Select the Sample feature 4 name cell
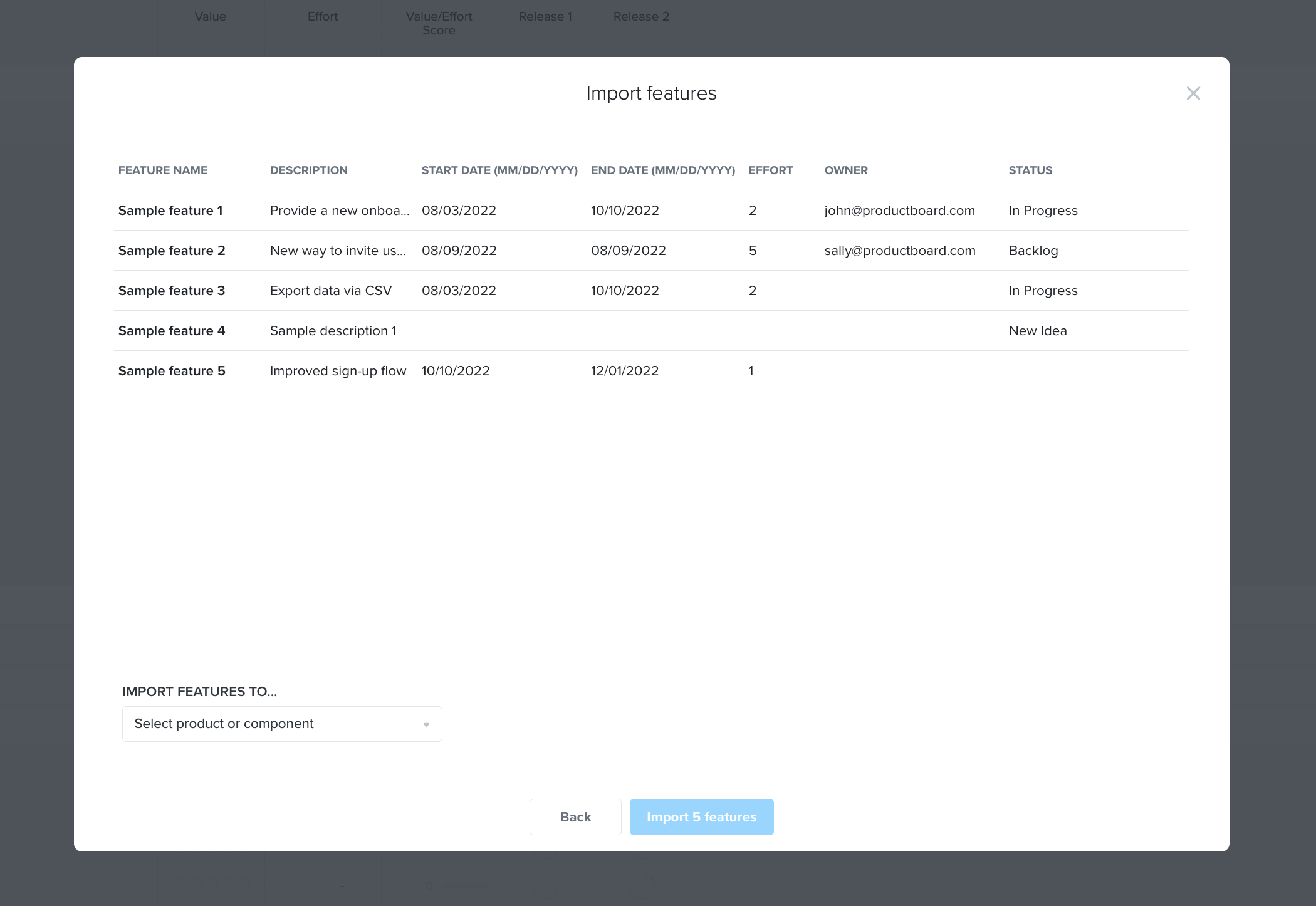1316x906 pixels. point(172,331)
